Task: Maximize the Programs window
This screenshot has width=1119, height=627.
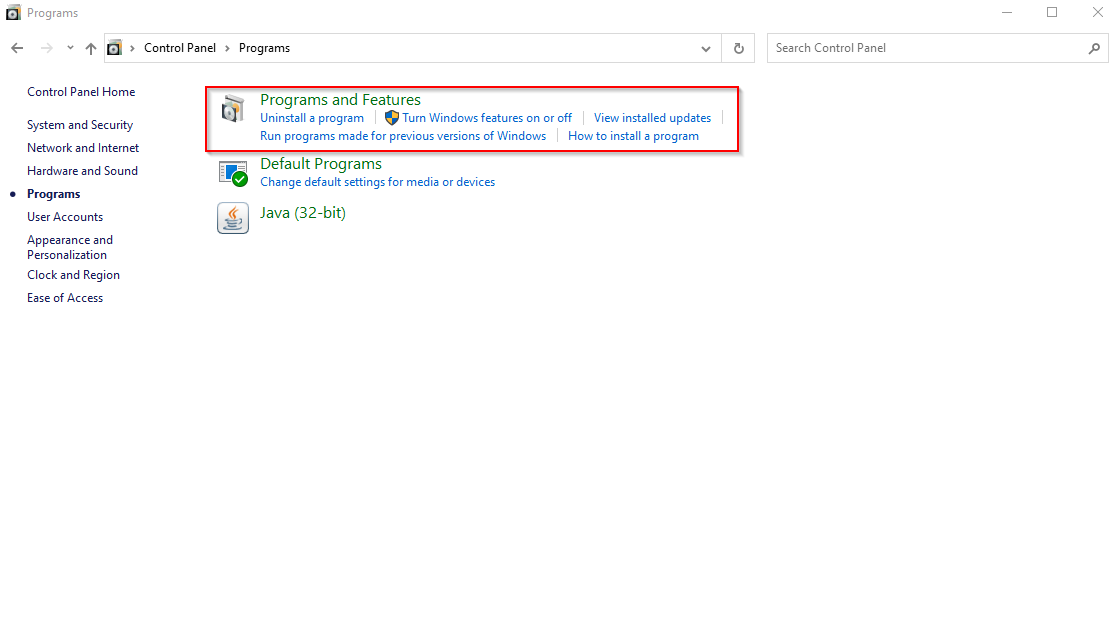Action: (x=1052, y=12)
